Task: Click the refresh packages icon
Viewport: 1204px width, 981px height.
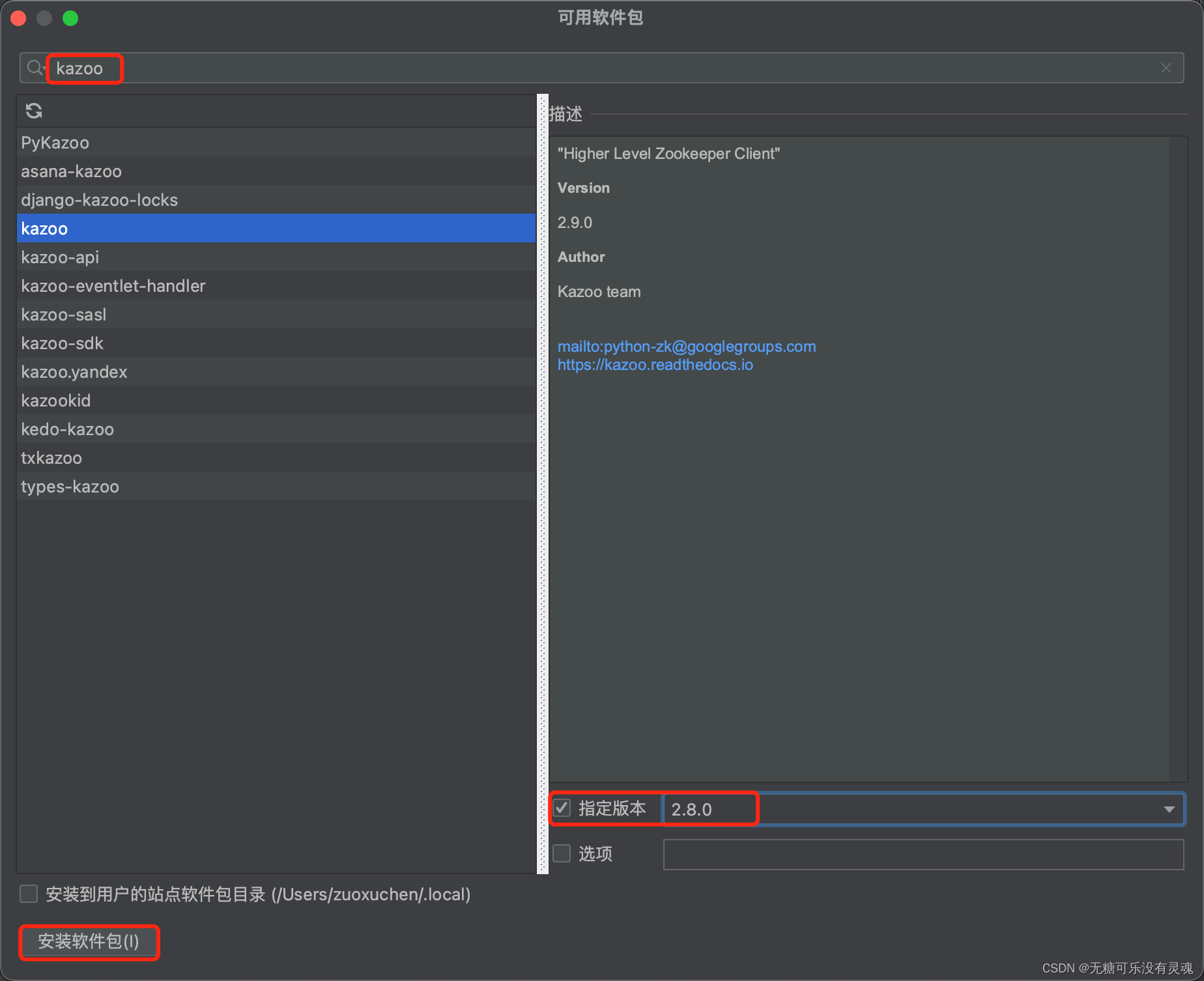Action: coord(34,111)
